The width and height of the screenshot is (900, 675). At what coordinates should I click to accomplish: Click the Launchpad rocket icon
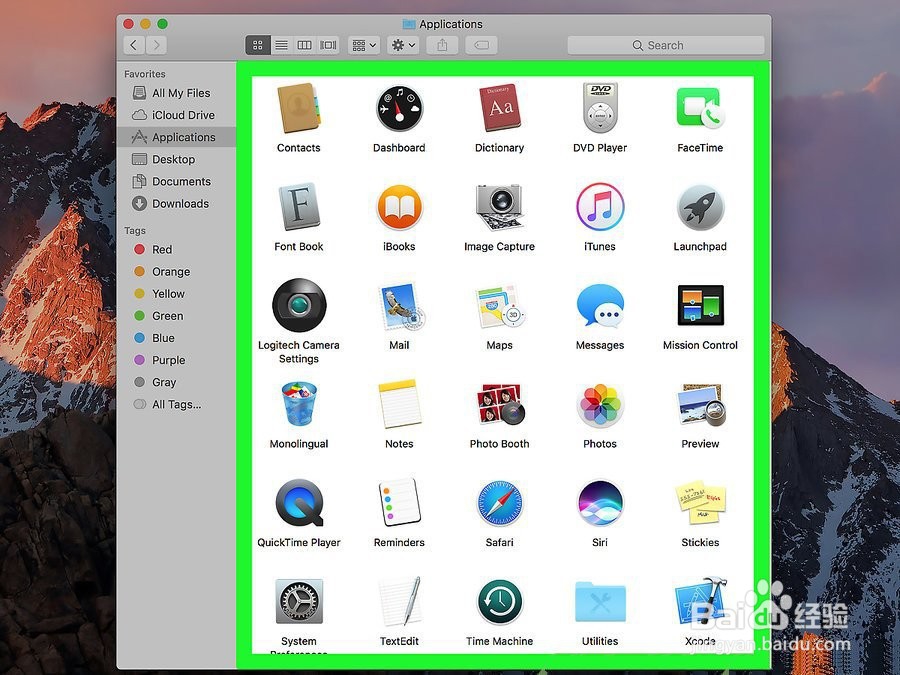(x=700, y=207)
